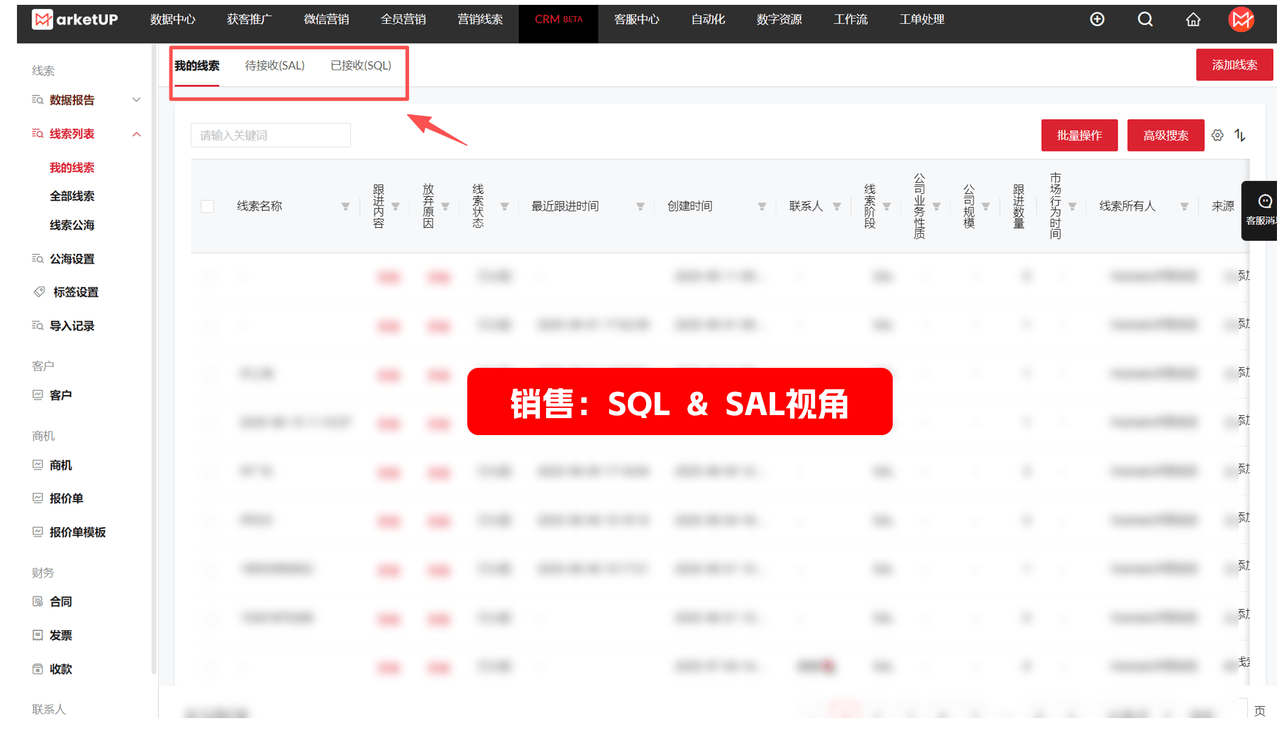Expand the 数据报告 sidebar section
The image size is (1280, 729).
click(137, 99)
